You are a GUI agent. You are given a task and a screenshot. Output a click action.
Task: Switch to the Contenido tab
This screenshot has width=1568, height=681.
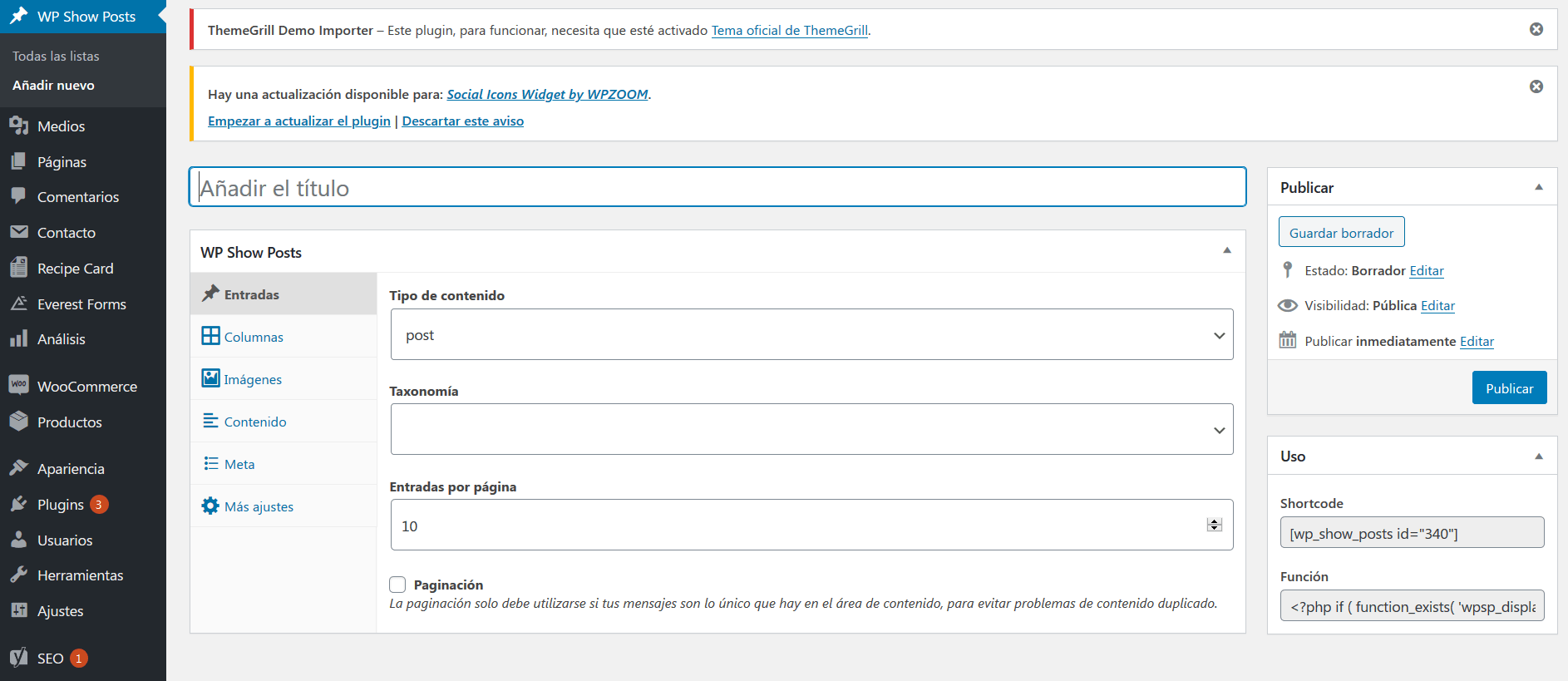pyautogui.click(x=284, y=421)
